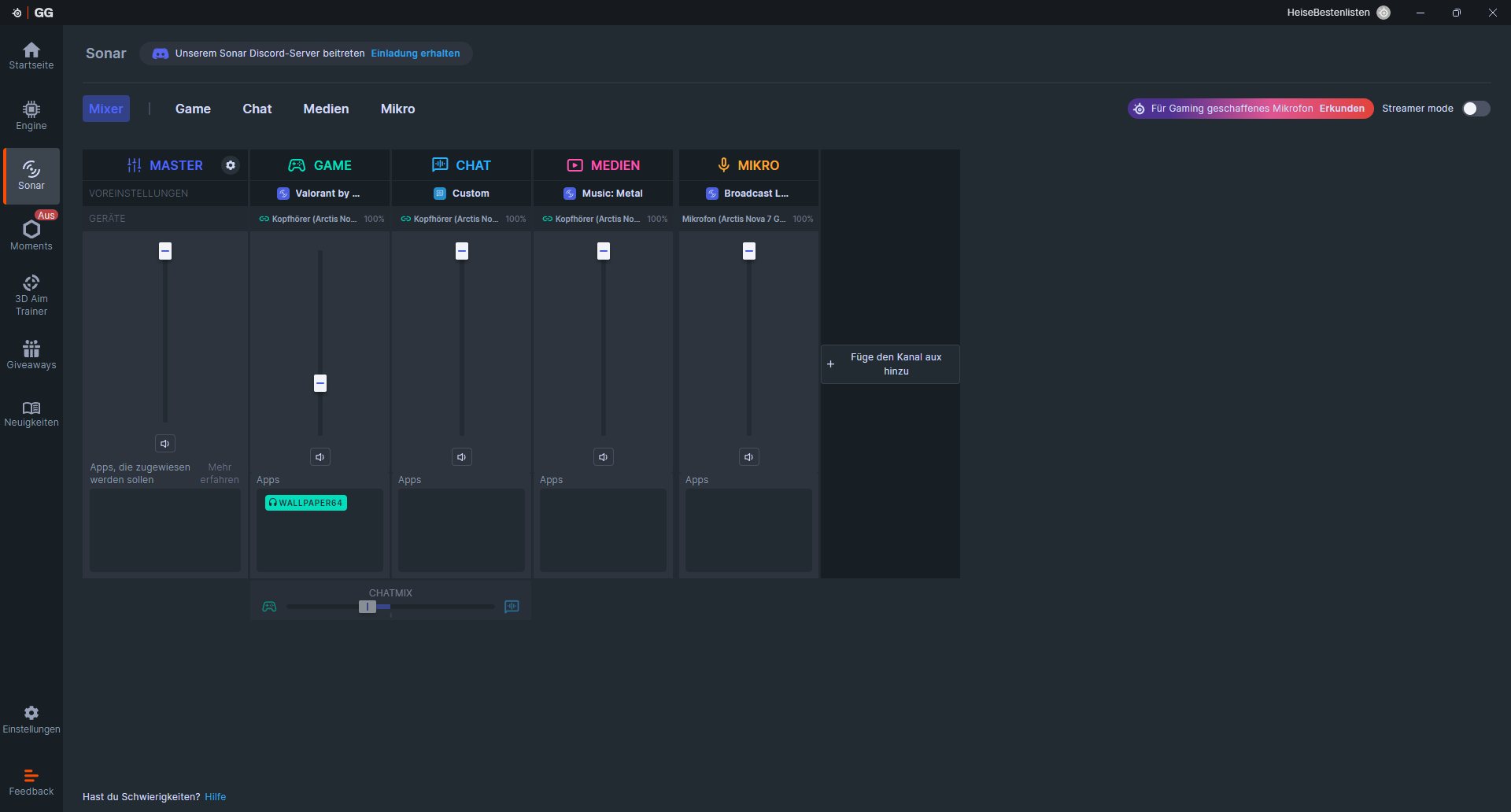This screenshot has width=1511, height=812.
Task: Mute the Game channel
Action: (320, 457)
